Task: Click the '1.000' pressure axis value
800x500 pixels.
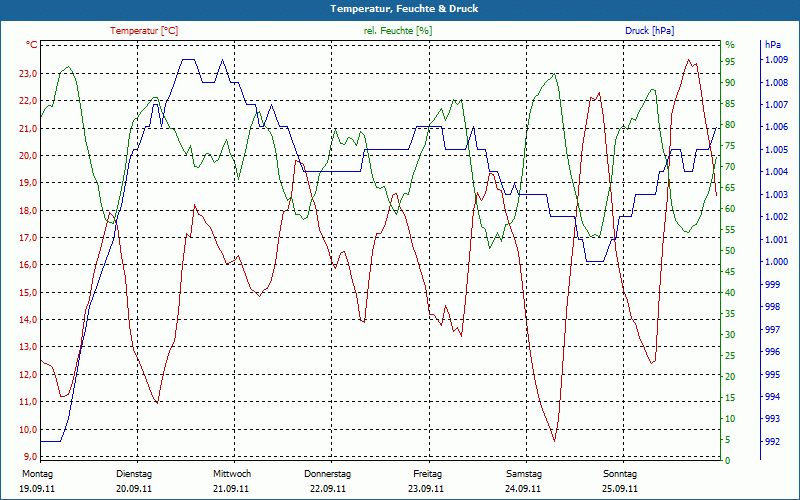Action: point(776,262)
